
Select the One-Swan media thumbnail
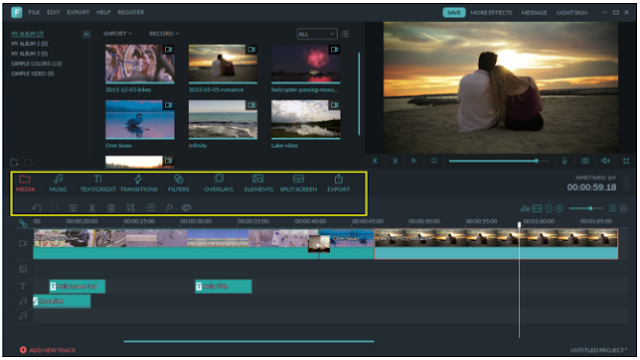[140, 120]
